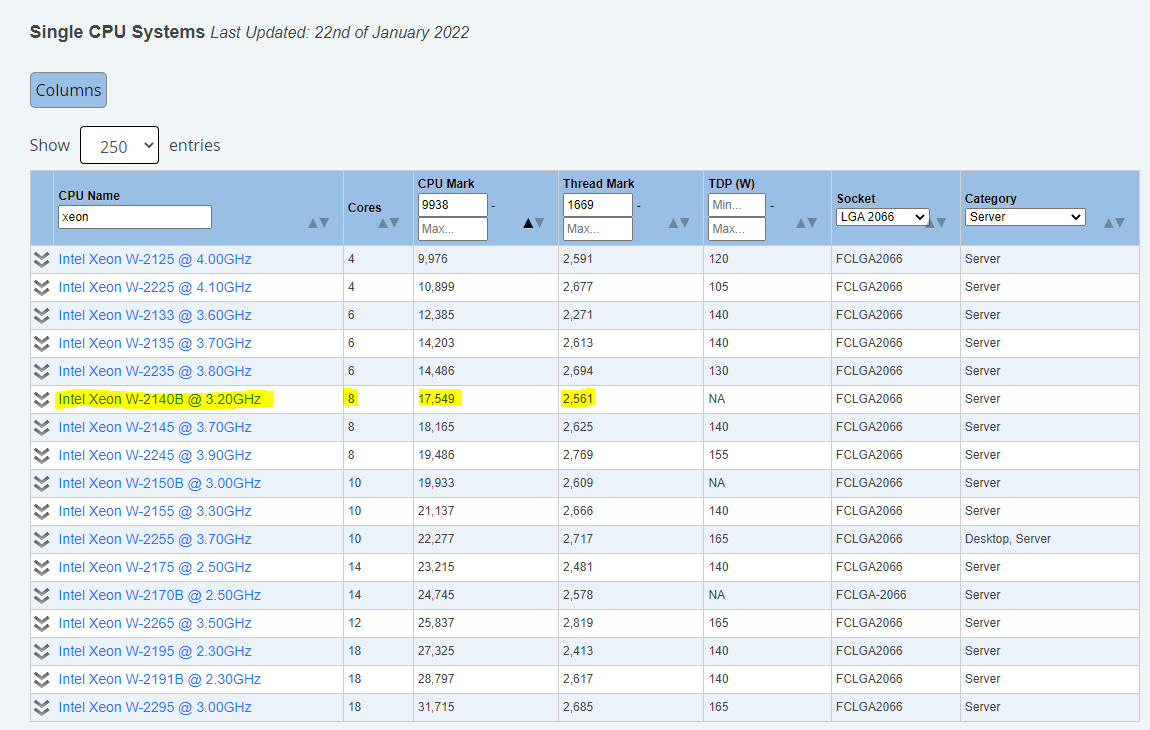Open the Socket filter dropdown
Screen dimensions: 1150x730
pyautogui.click(x=882, y=217)
